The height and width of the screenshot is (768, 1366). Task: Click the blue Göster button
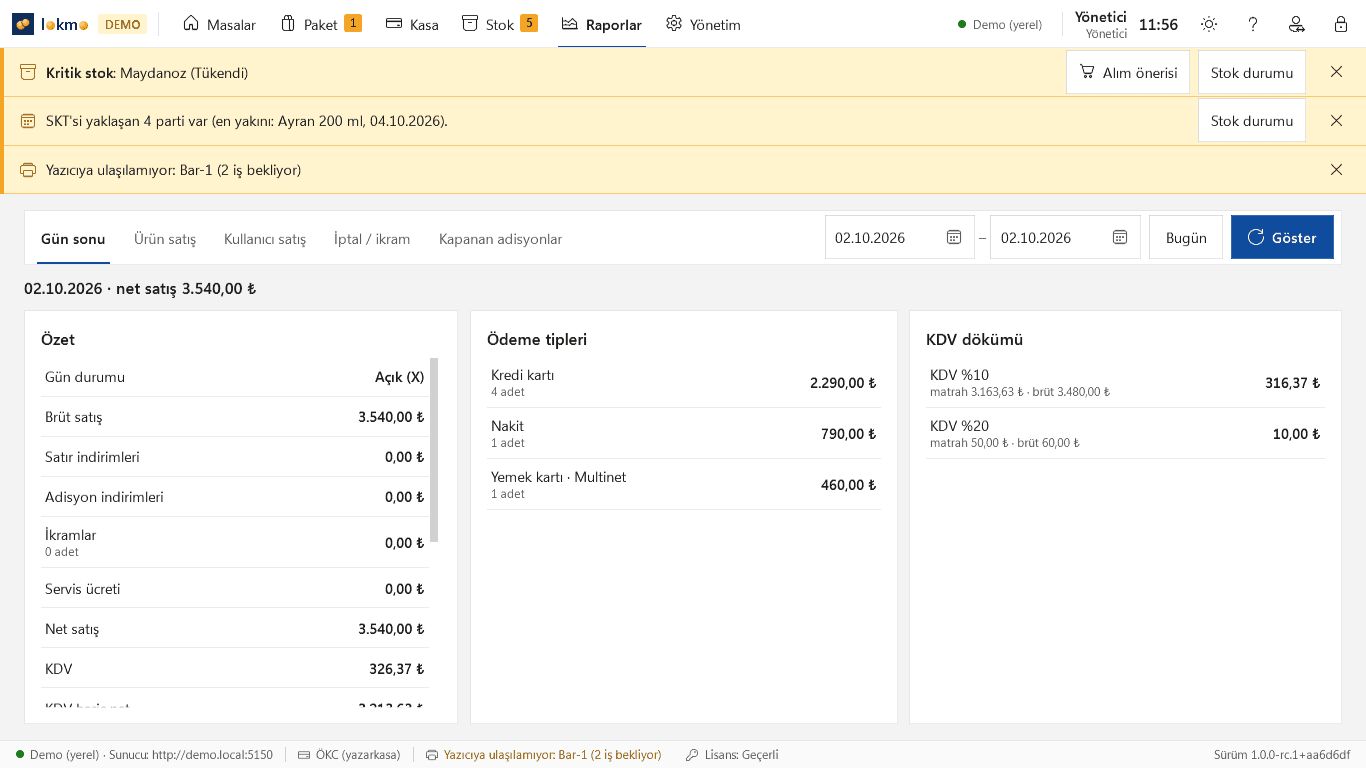[1282, 238]
